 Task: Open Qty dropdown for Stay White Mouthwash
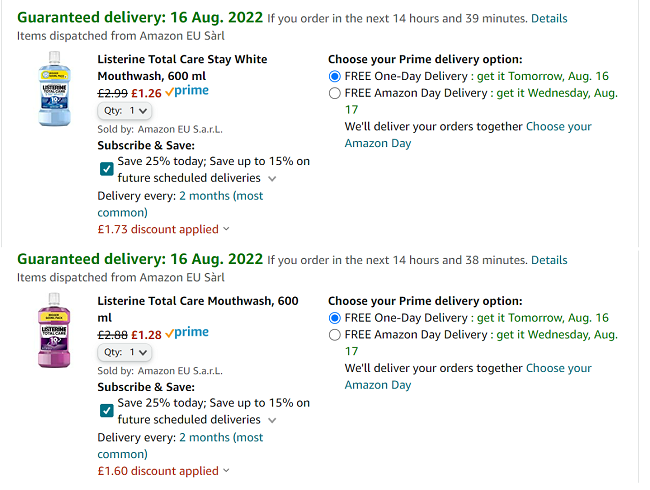click(x=125, y=111)
